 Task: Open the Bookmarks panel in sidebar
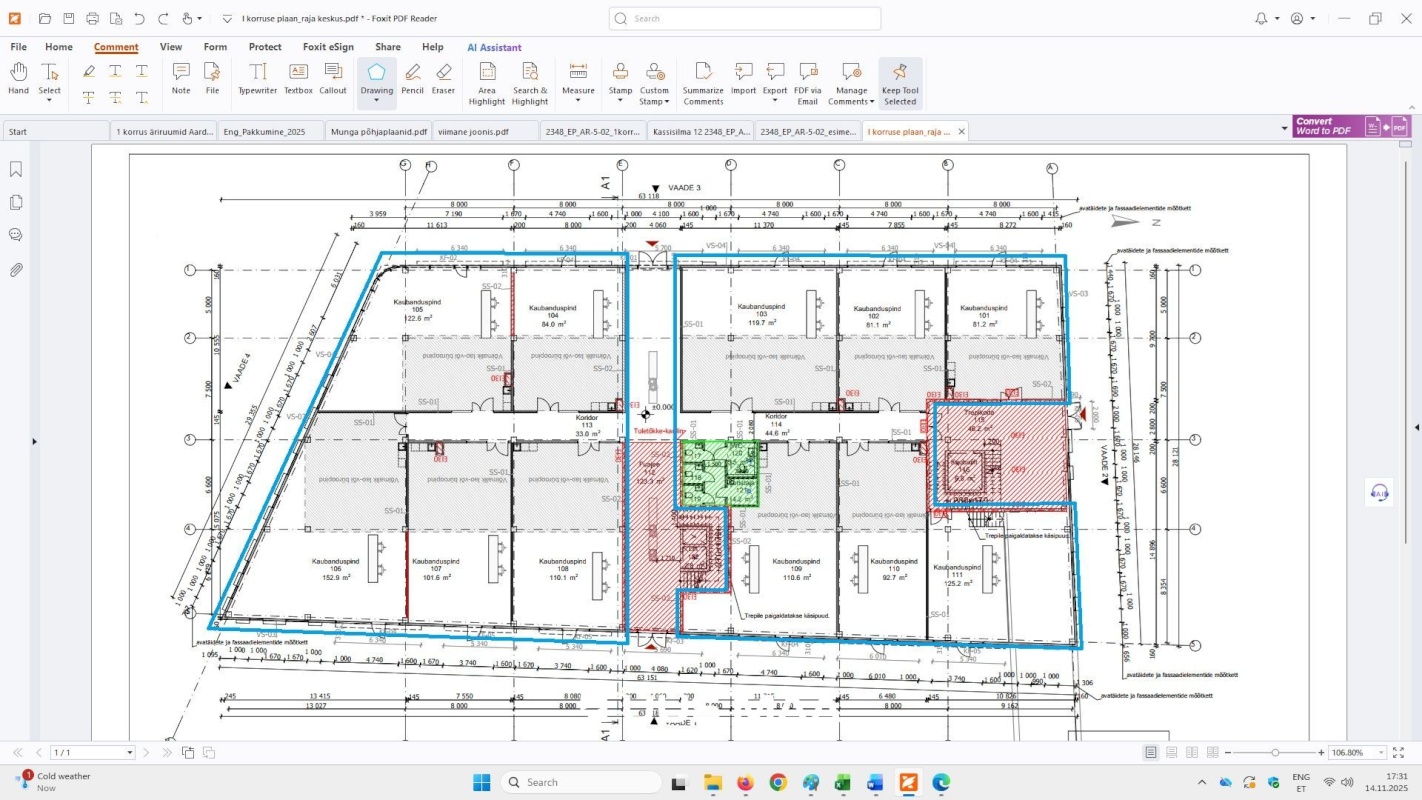pos(16,170)
